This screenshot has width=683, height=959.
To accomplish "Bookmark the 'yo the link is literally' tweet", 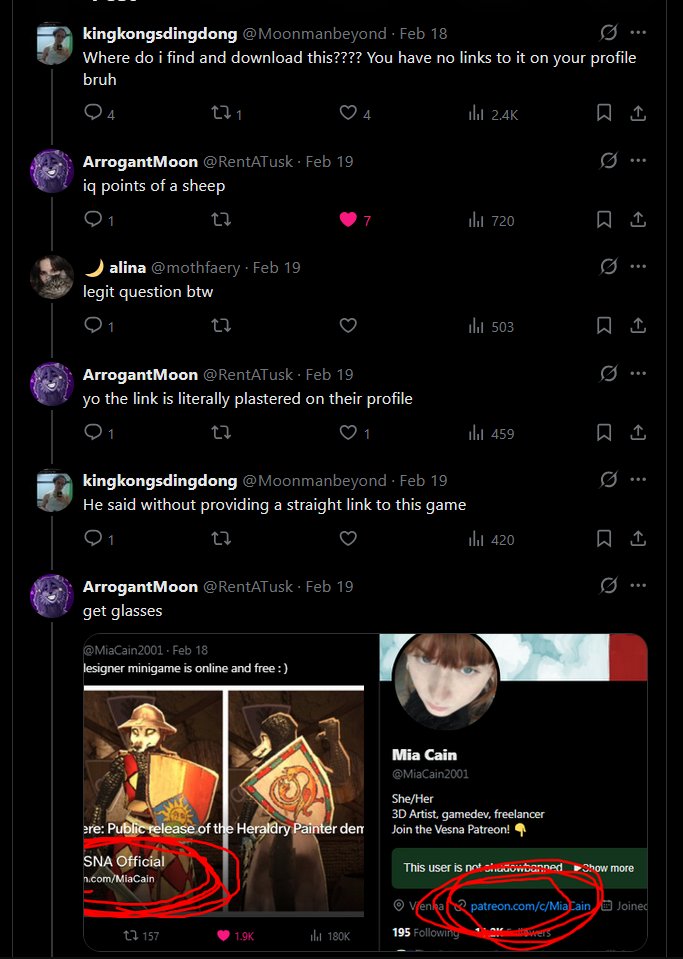I will (604, 432).
